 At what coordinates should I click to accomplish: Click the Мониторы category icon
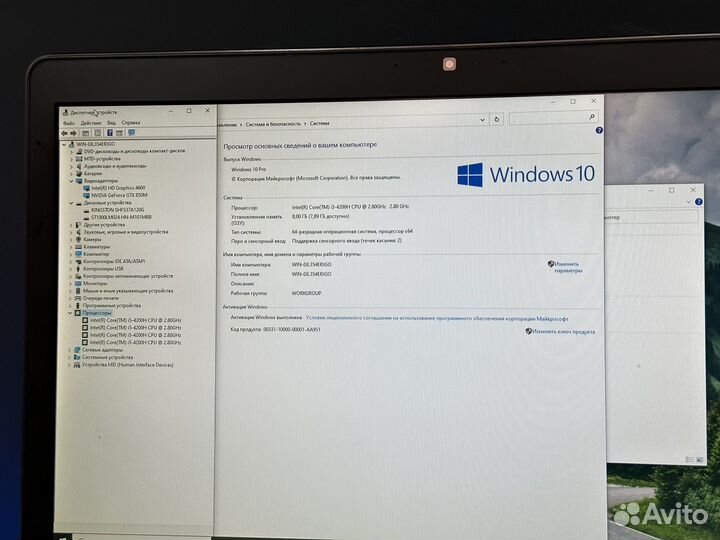(x=78, y=283)
